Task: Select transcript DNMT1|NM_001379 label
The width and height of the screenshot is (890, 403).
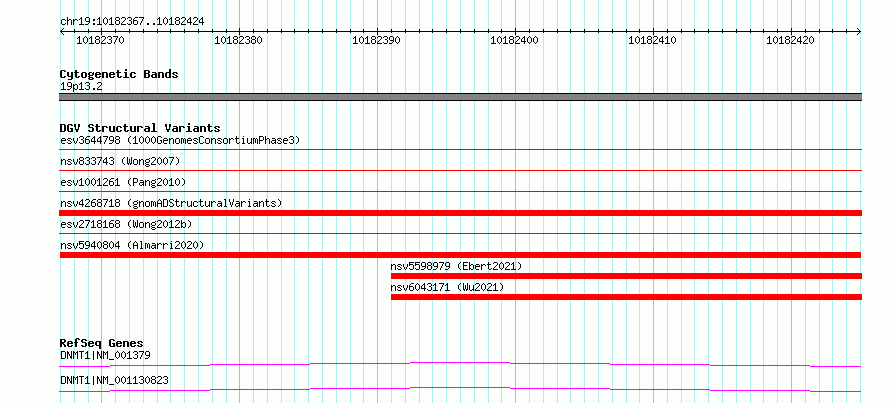Action: [105, 356]
